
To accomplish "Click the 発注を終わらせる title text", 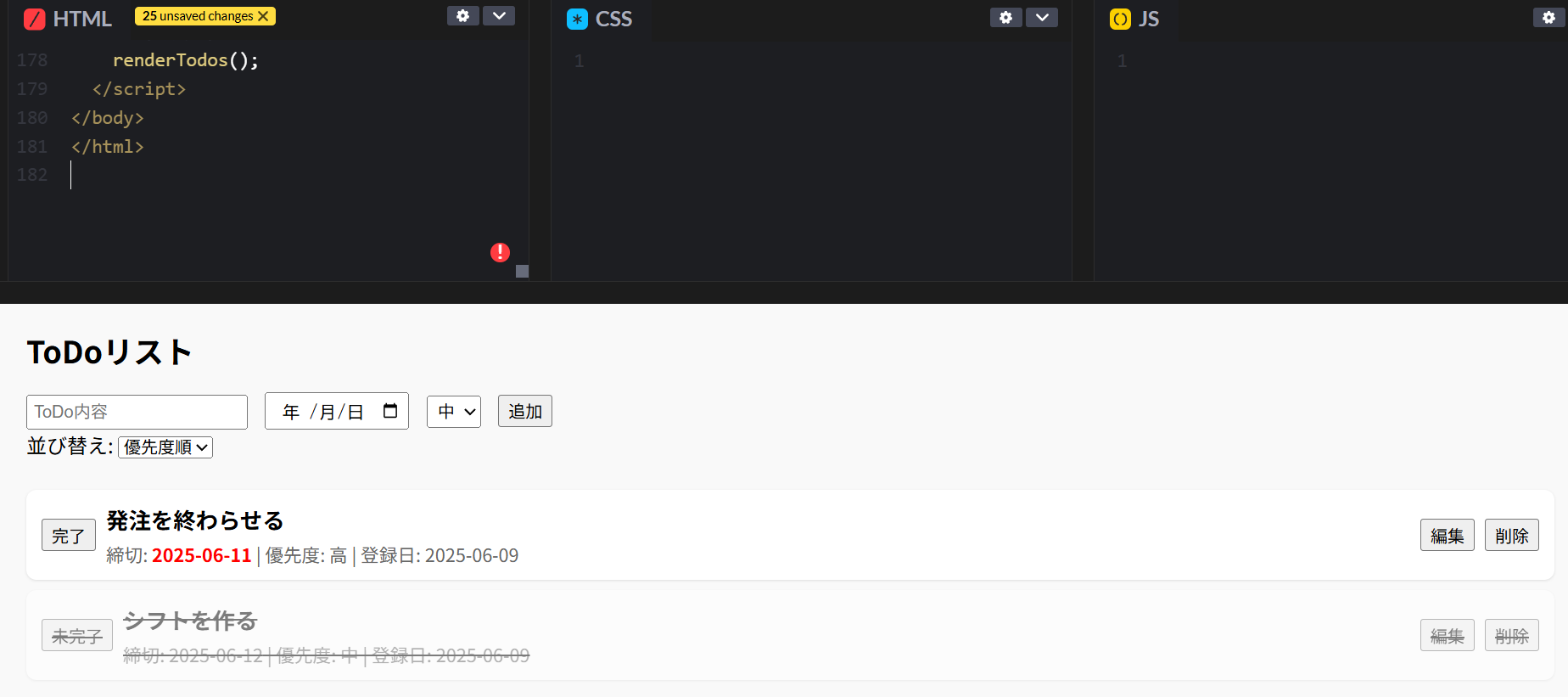I will click(195, 520).
